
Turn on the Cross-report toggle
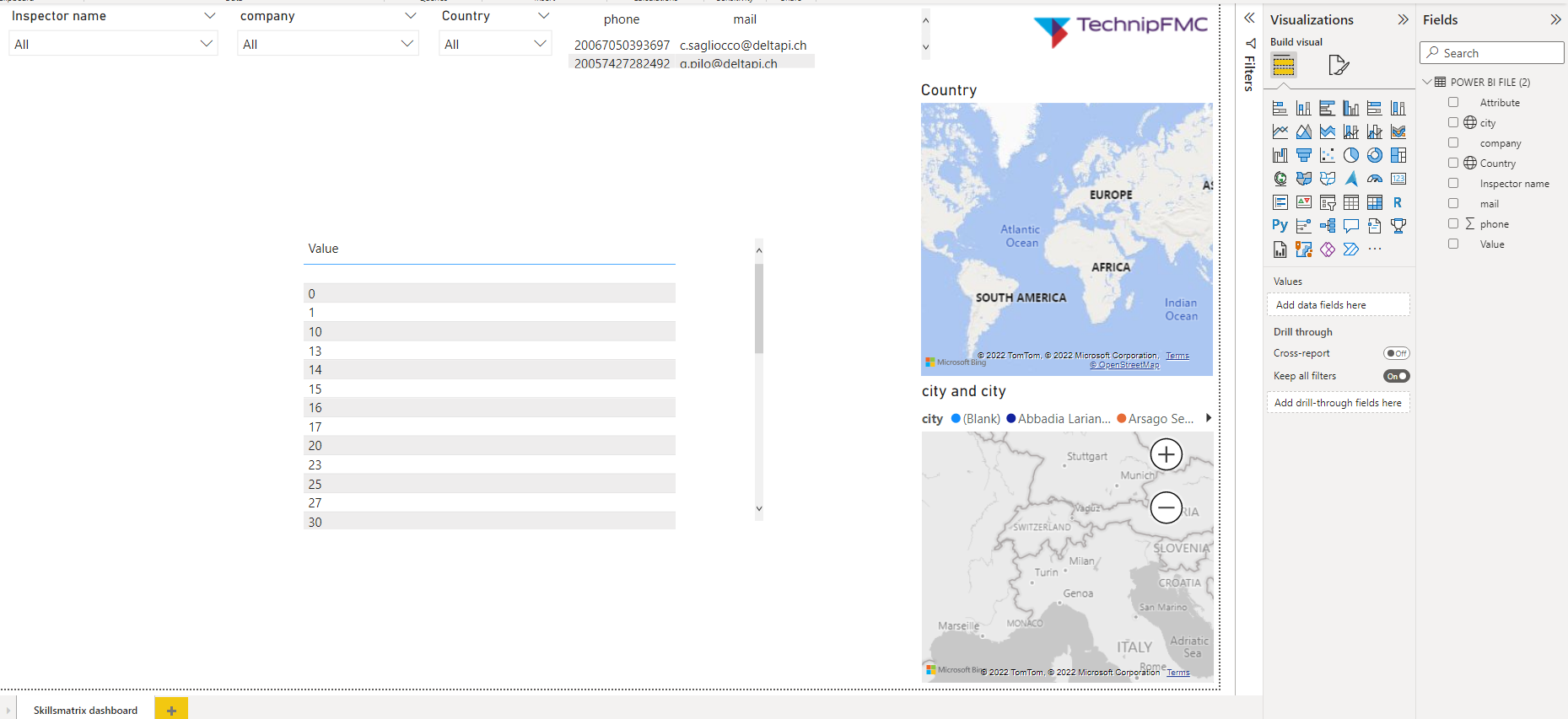pos(1396,353)
